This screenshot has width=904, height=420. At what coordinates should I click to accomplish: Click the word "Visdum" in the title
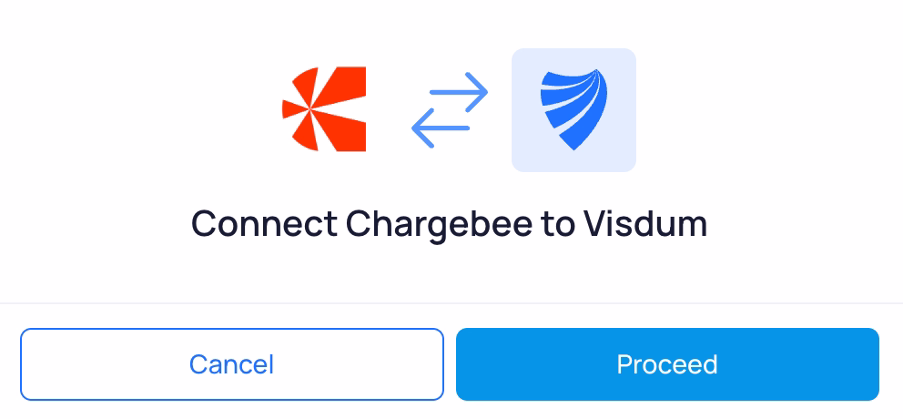tap(645, 224)
